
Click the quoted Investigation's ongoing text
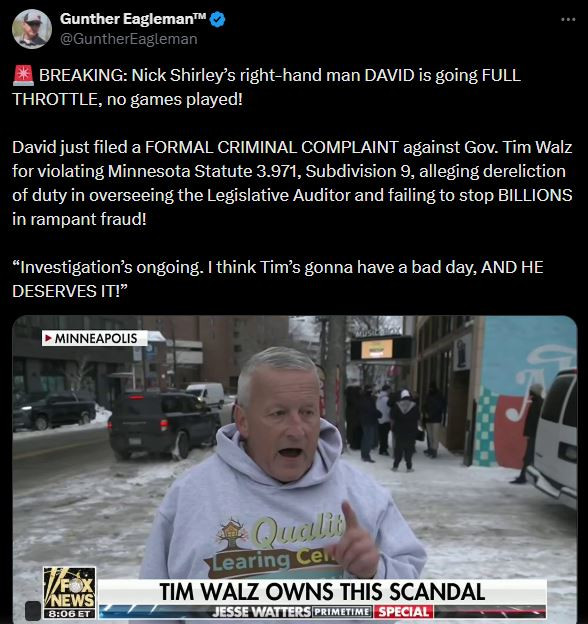[278, 279]
